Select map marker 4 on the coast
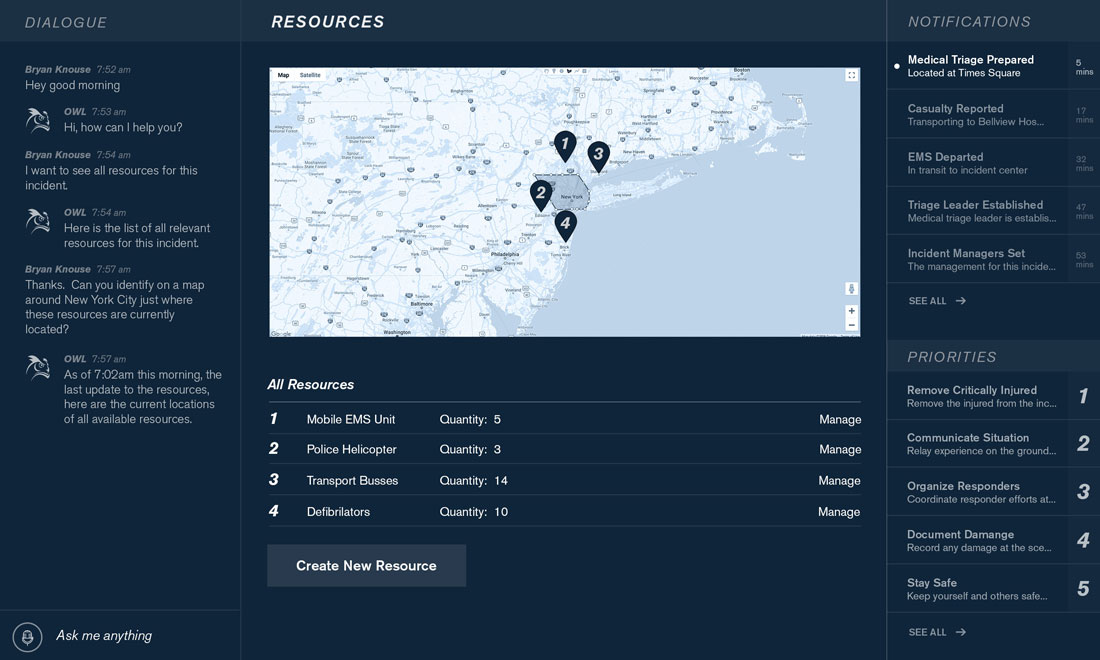Screen dimensions: 1100x660 pyautogui.click(x=565, y=224)
